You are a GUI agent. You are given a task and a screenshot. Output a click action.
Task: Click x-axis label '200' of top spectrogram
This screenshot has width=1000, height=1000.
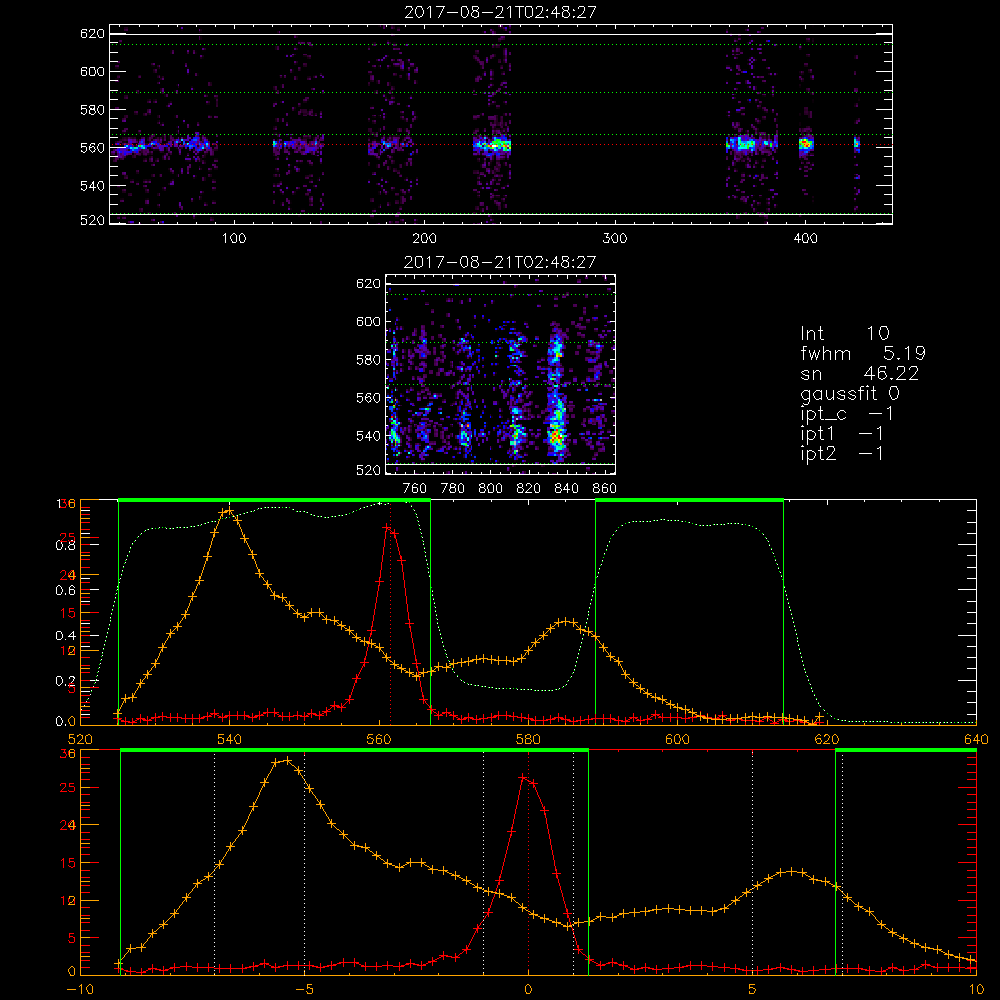coord(424,239)
